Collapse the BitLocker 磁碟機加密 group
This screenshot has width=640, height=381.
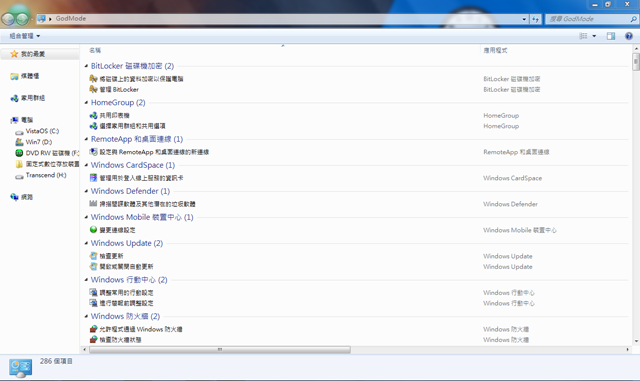point(86,66)
